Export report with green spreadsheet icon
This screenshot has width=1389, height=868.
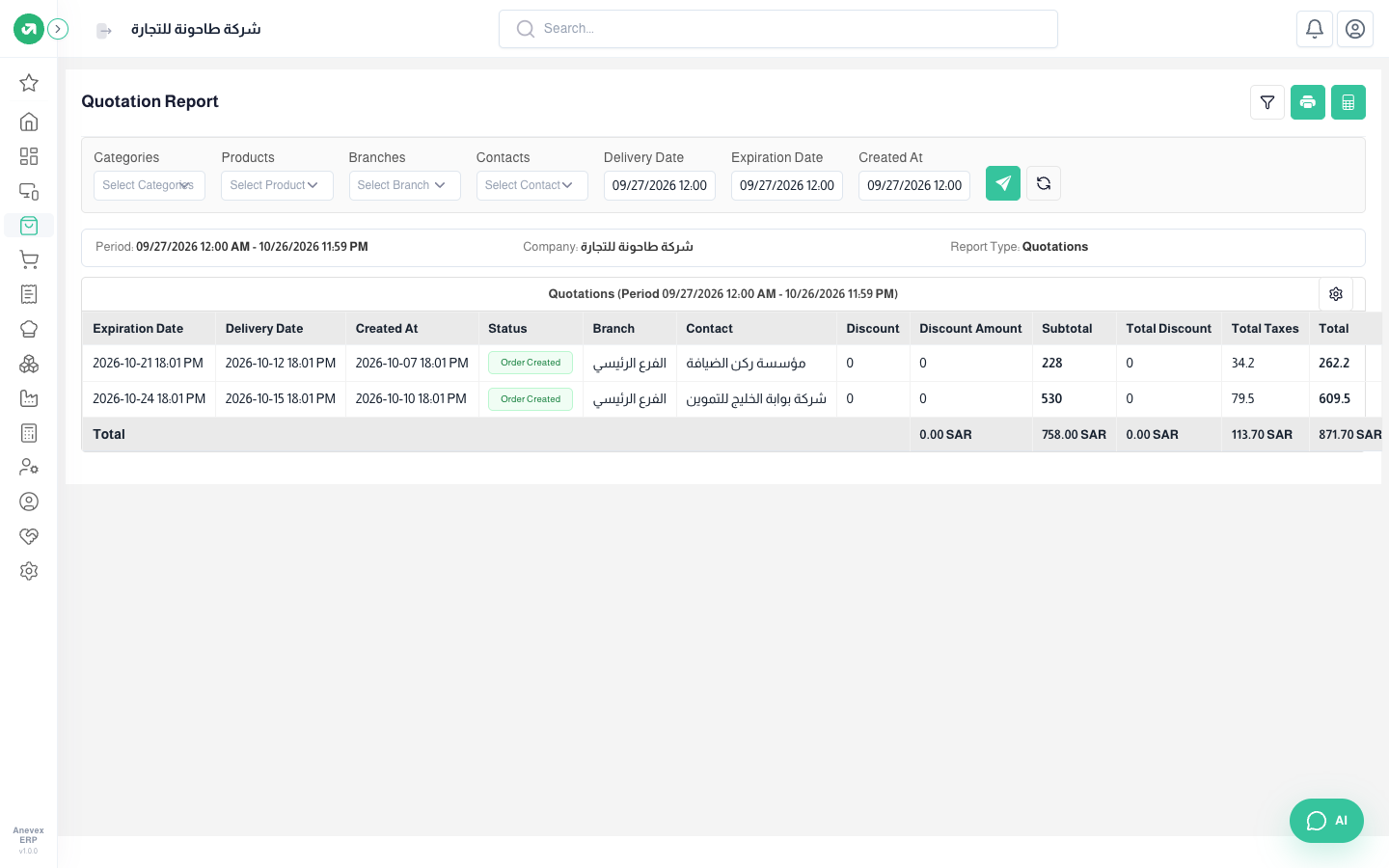(1348, 102)
